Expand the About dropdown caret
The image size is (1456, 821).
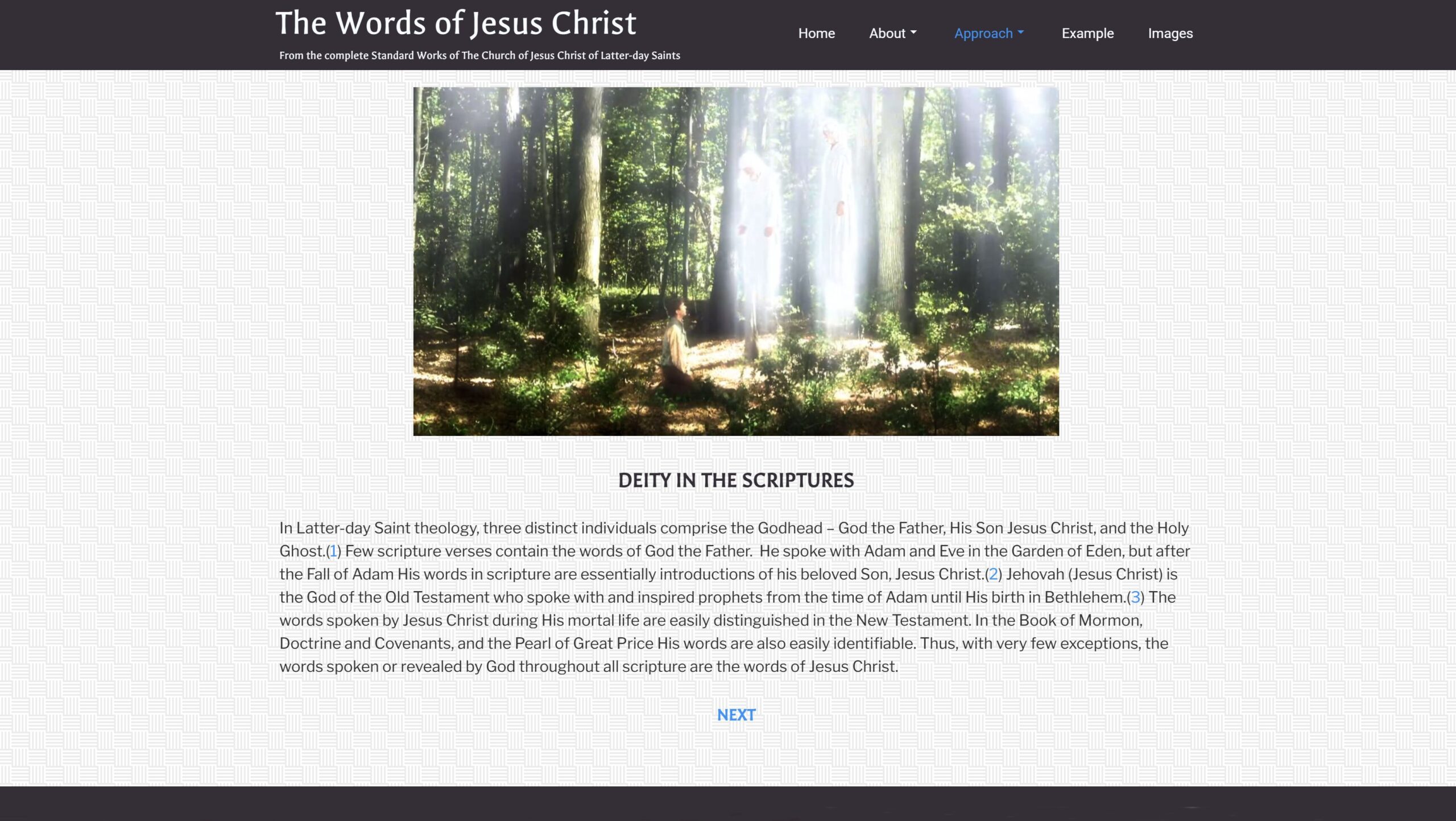tap(913, 33)
